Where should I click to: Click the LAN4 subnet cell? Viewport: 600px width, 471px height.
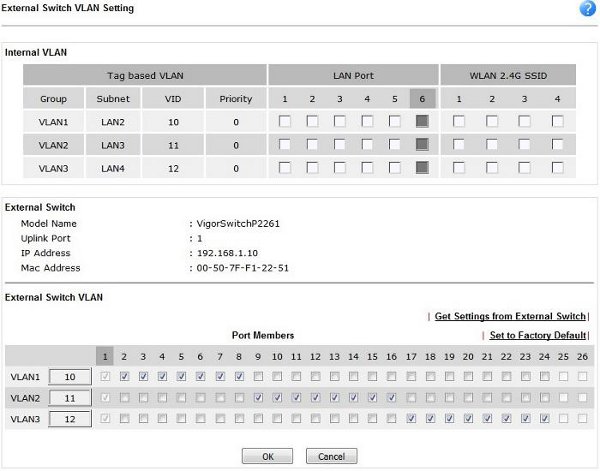point(113,168)
